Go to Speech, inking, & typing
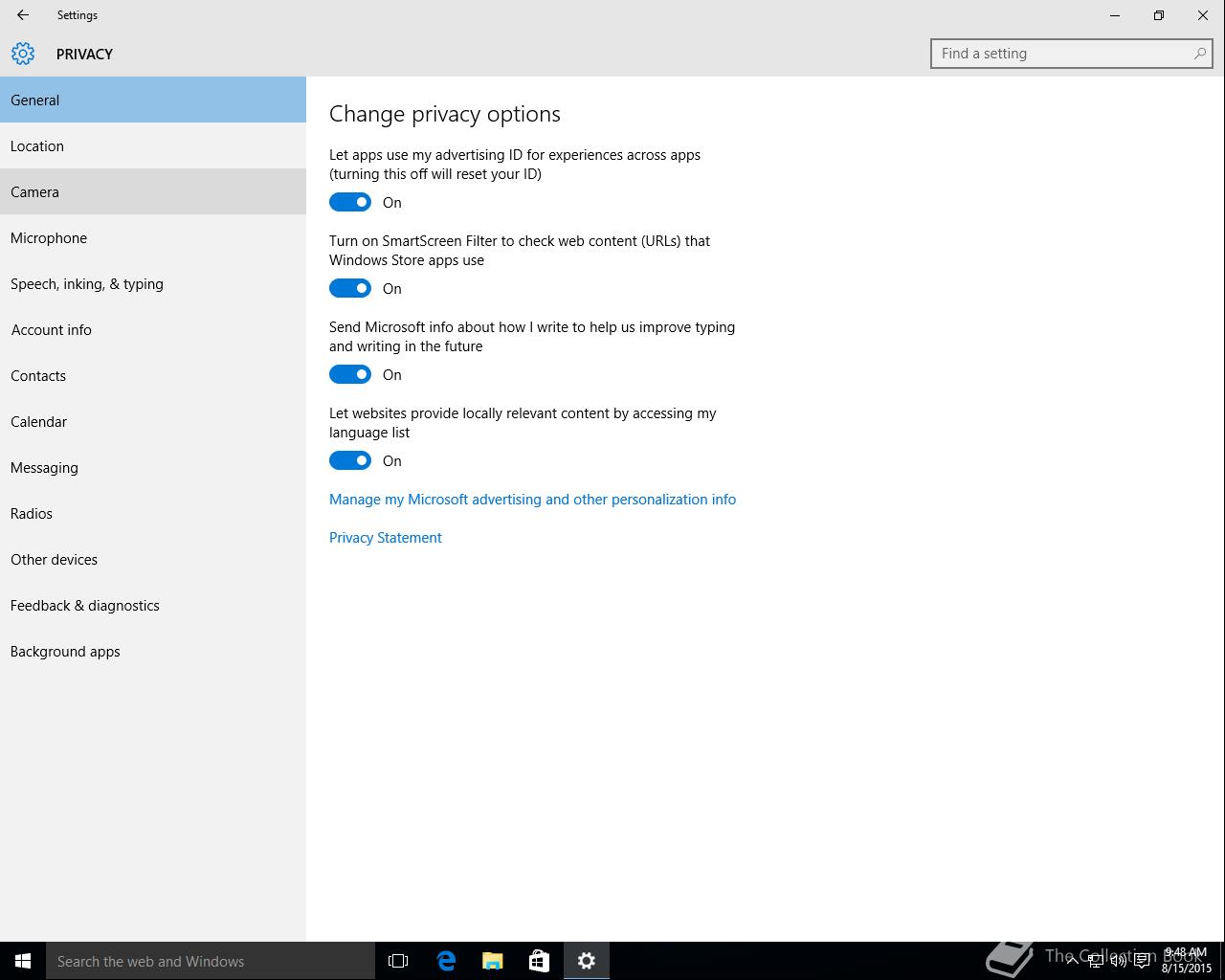This screenshot has width=1225, height=980. 153,283
